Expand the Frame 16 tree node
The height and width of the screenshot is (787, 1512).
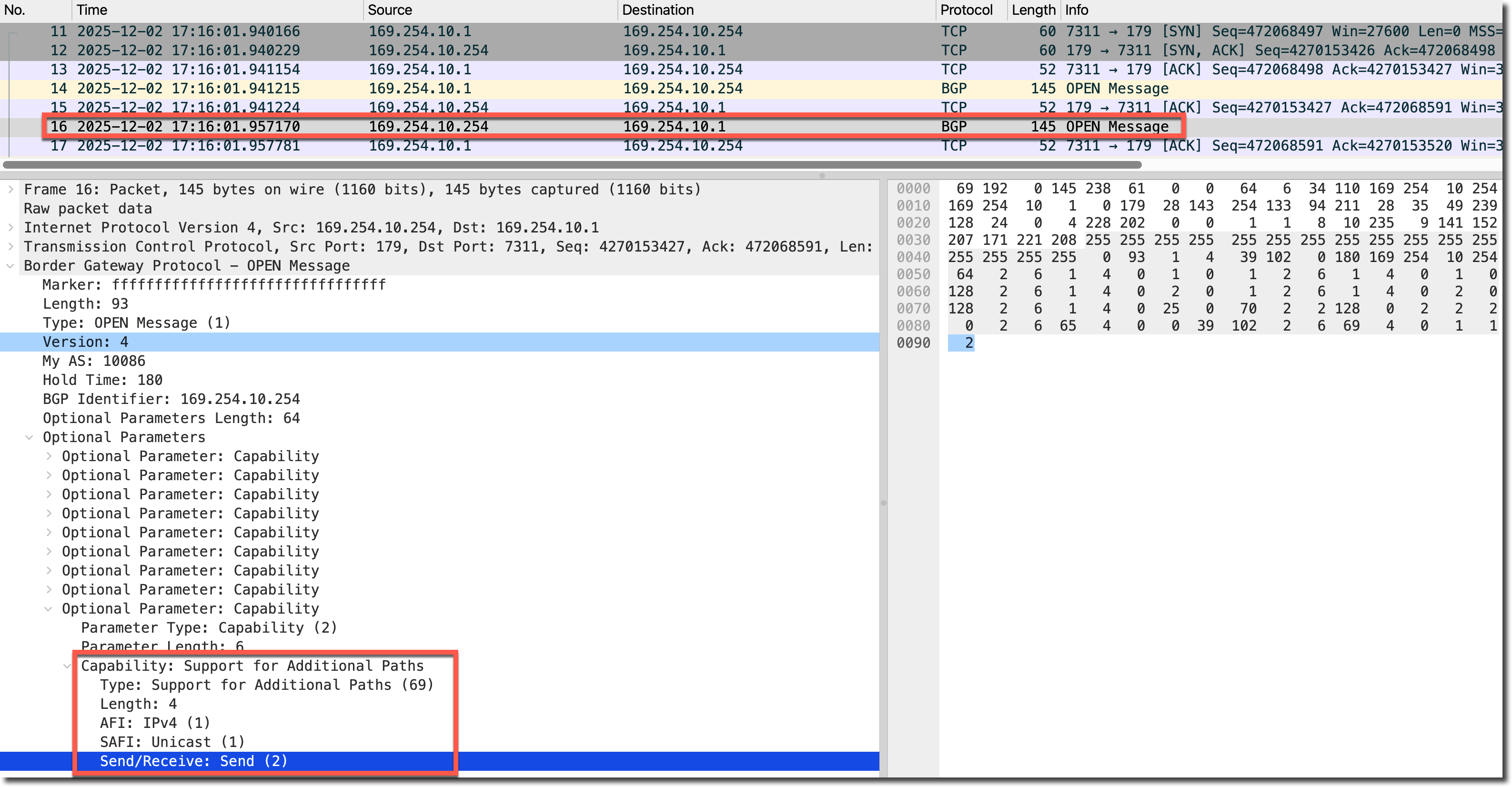pyautogui.click(x=10, y=189)
